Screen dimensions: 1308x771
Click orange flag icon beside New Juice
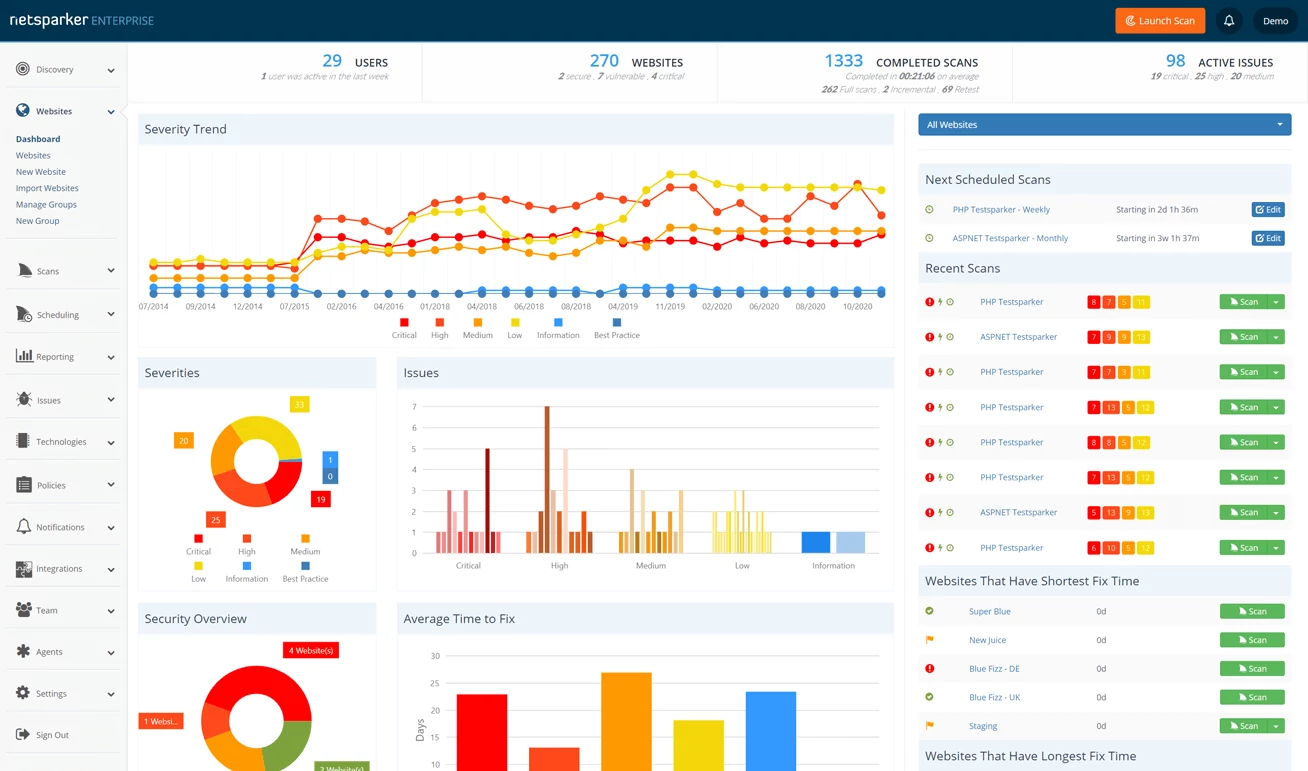930,640
